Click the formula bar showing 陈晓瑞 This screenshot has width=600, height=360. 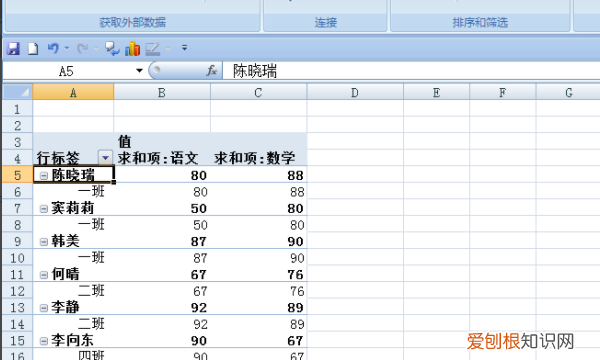point(411,70)
